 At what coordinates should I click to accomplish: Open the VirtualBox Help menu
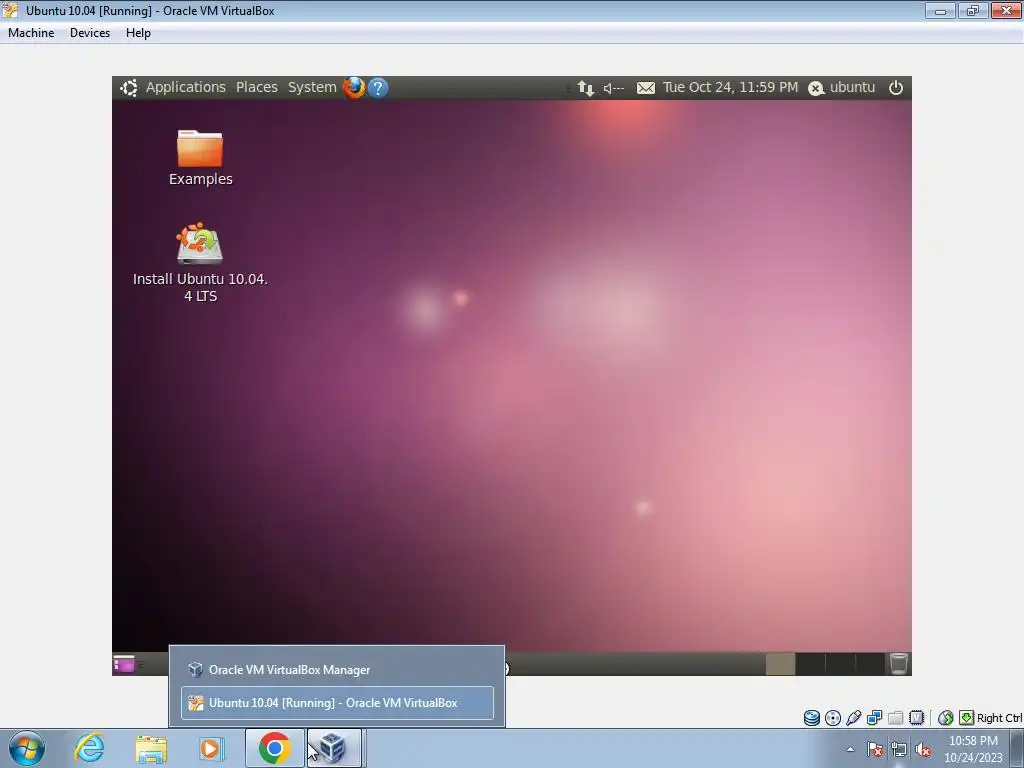138,33
